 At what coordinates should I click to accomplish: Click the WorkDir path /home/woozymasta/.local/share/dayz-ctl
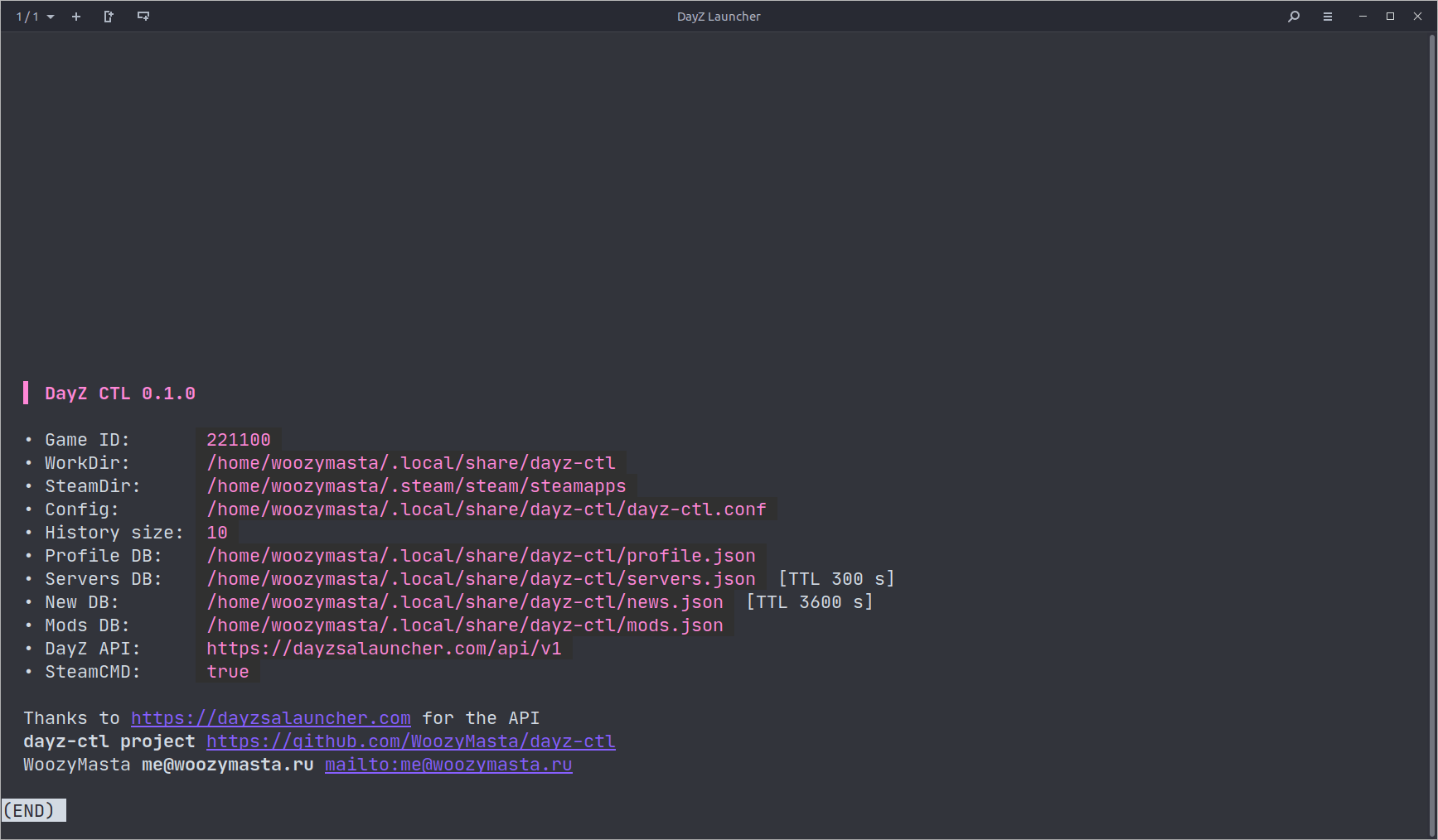[411, 463]
